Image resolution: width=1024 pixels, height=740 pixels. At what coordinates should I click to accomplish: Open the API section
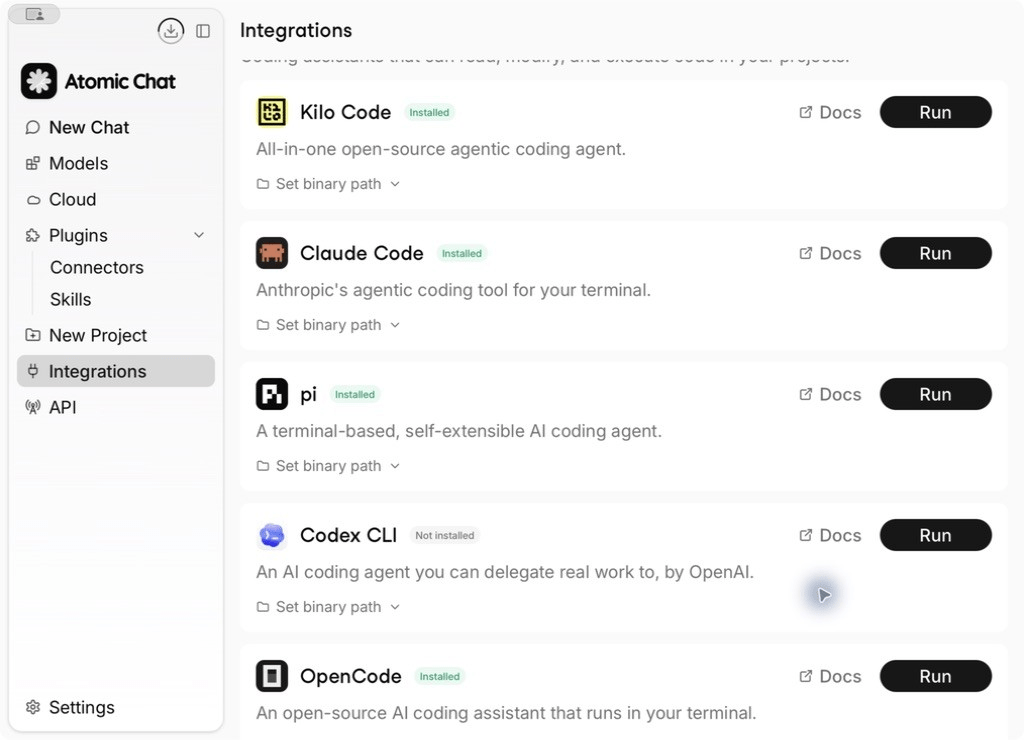(x=116, y=408)
